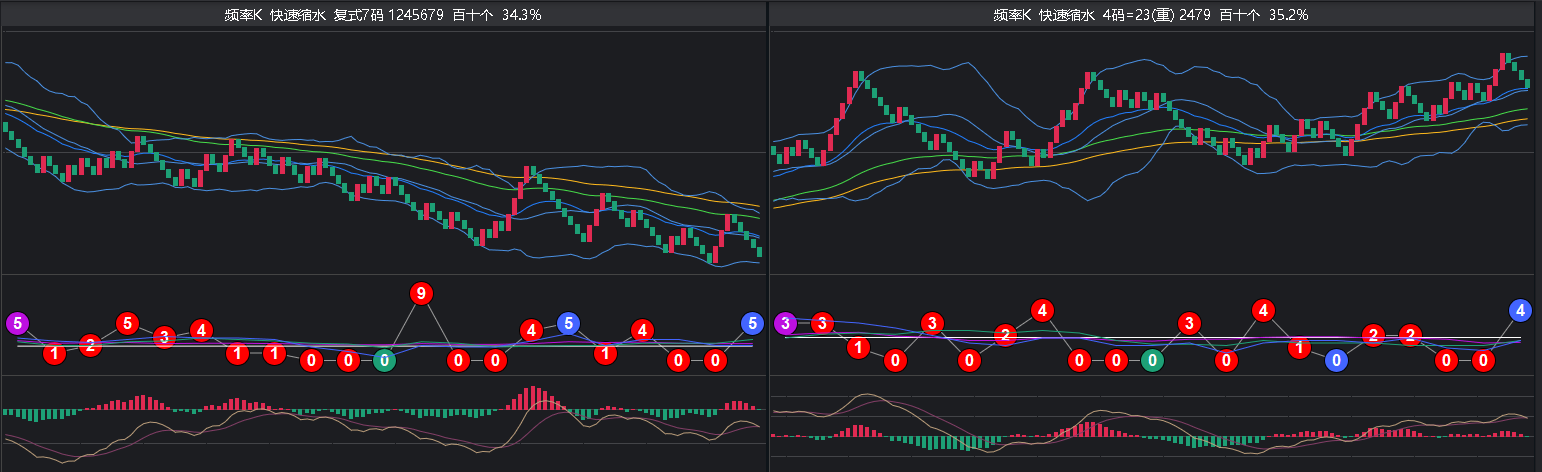Select the green 0 marker in right chart

1153,360
